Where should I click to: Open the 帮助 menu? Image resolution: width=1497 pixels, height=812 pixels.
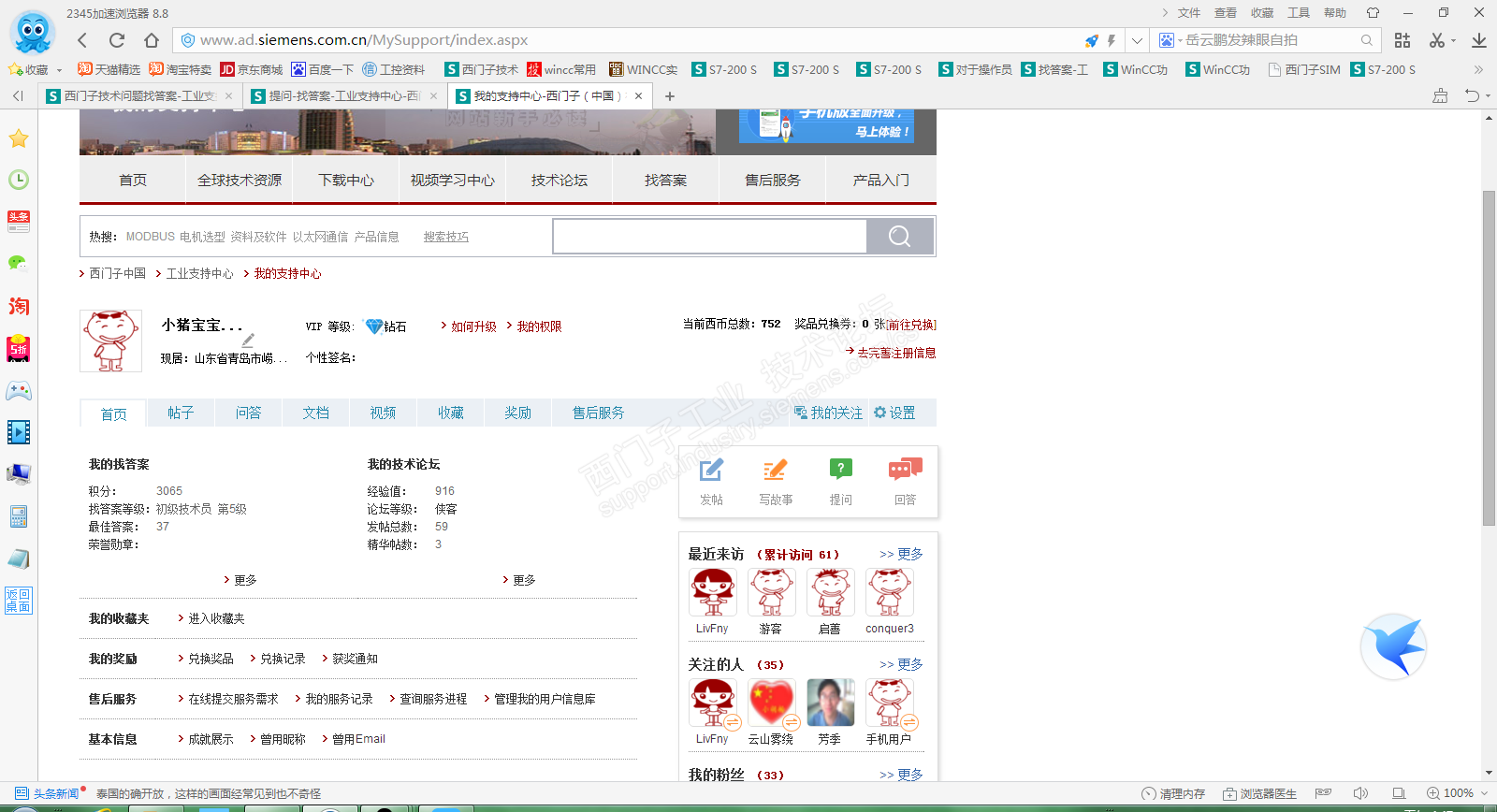(1335, 12)
